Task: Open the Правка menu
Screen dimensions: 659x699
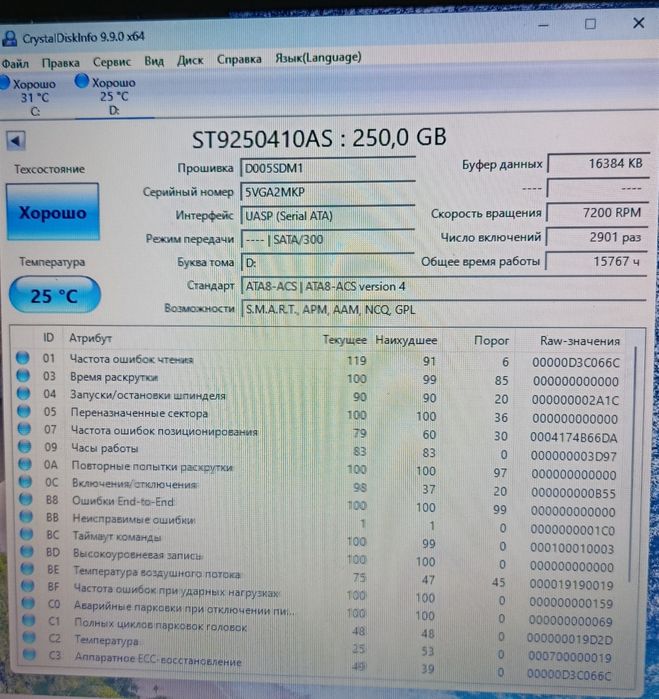Action: tap(61, 63)
